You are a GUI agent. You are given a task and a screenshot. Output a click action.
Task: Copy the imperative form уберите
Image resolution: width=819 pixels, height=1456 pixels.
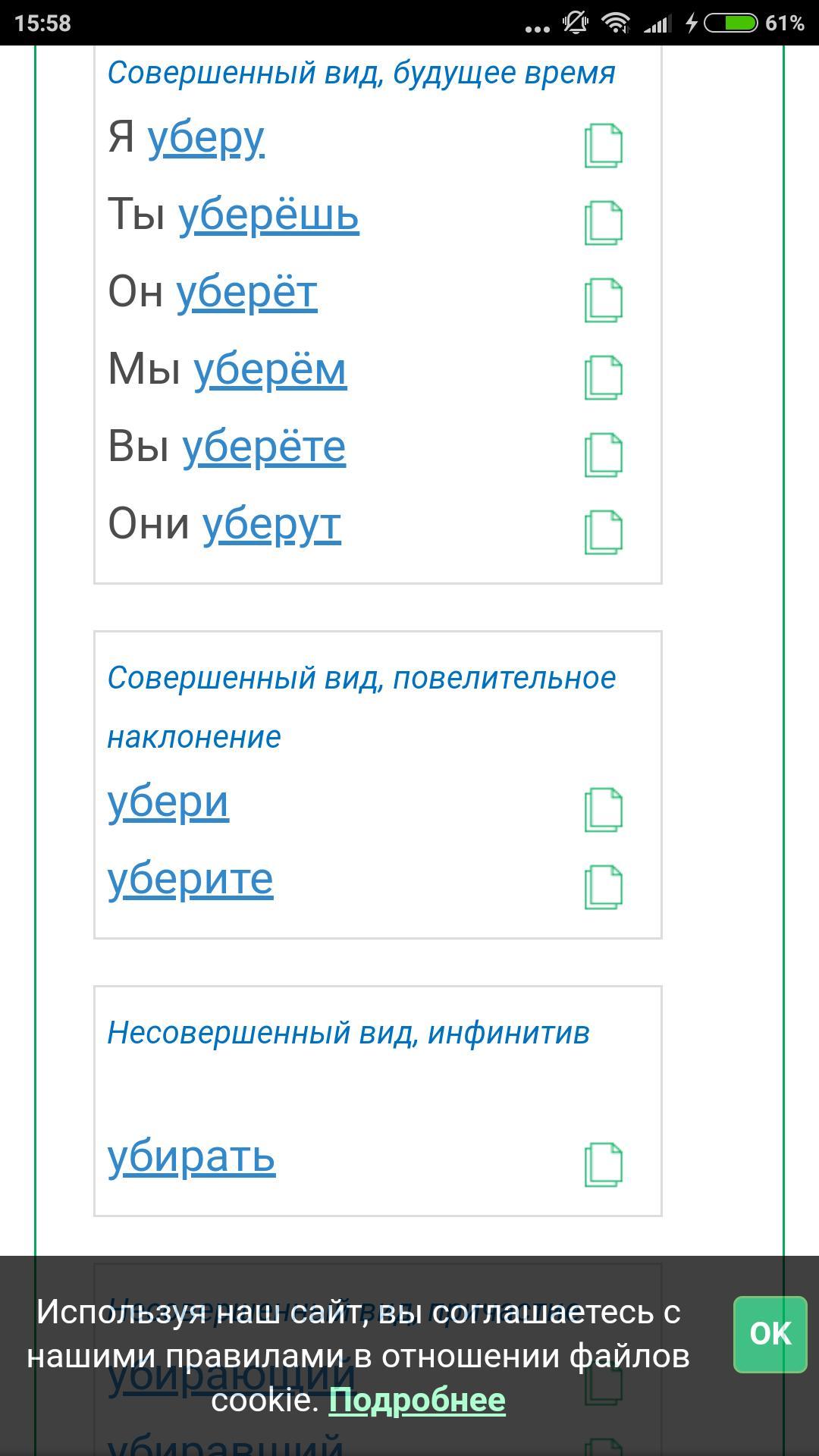pos(604,887)
